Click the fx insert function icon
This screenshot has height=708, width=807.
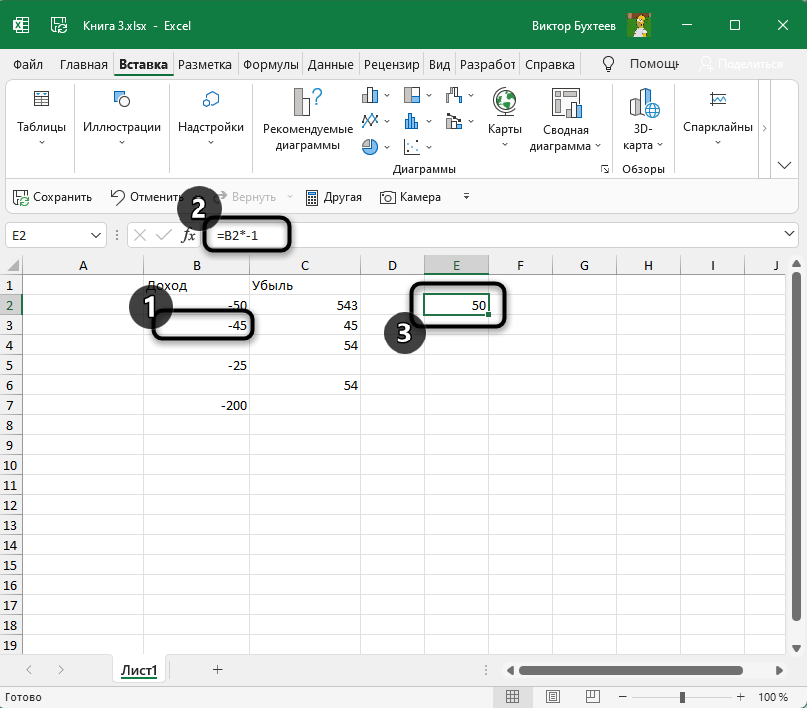pyautogui.click(x=188, y=236)
